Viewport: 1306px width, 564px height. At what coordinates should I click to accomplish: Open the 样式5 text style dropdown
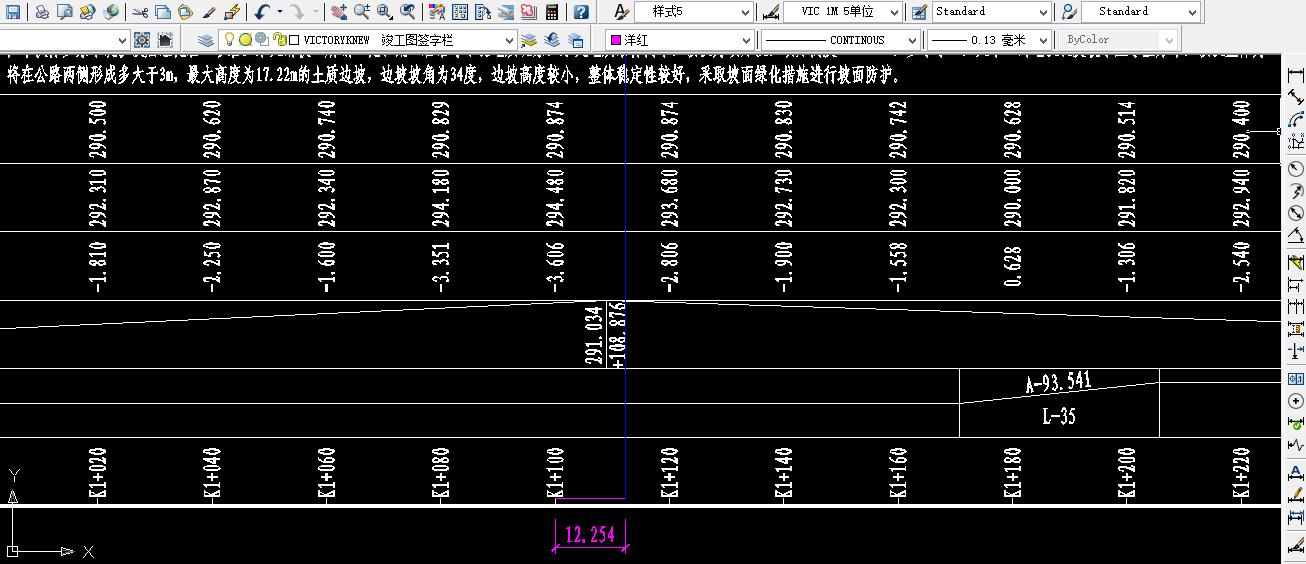(x=694, y=12)
